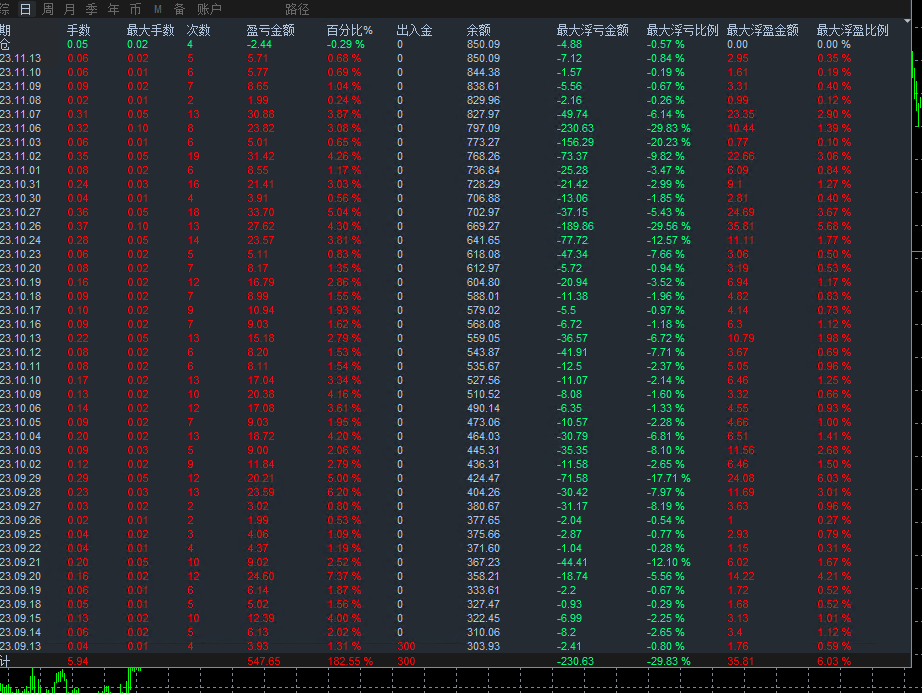Viewport: 922px width, 693px height.
Task: Click the 最大手数 column header
Action: pos(151,30)
